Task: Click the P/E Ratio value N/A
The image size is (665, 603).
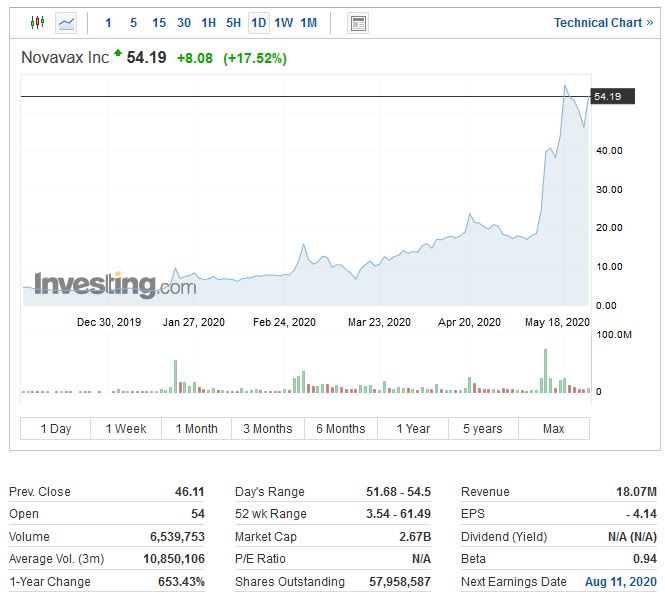Action: coord(421,558)
